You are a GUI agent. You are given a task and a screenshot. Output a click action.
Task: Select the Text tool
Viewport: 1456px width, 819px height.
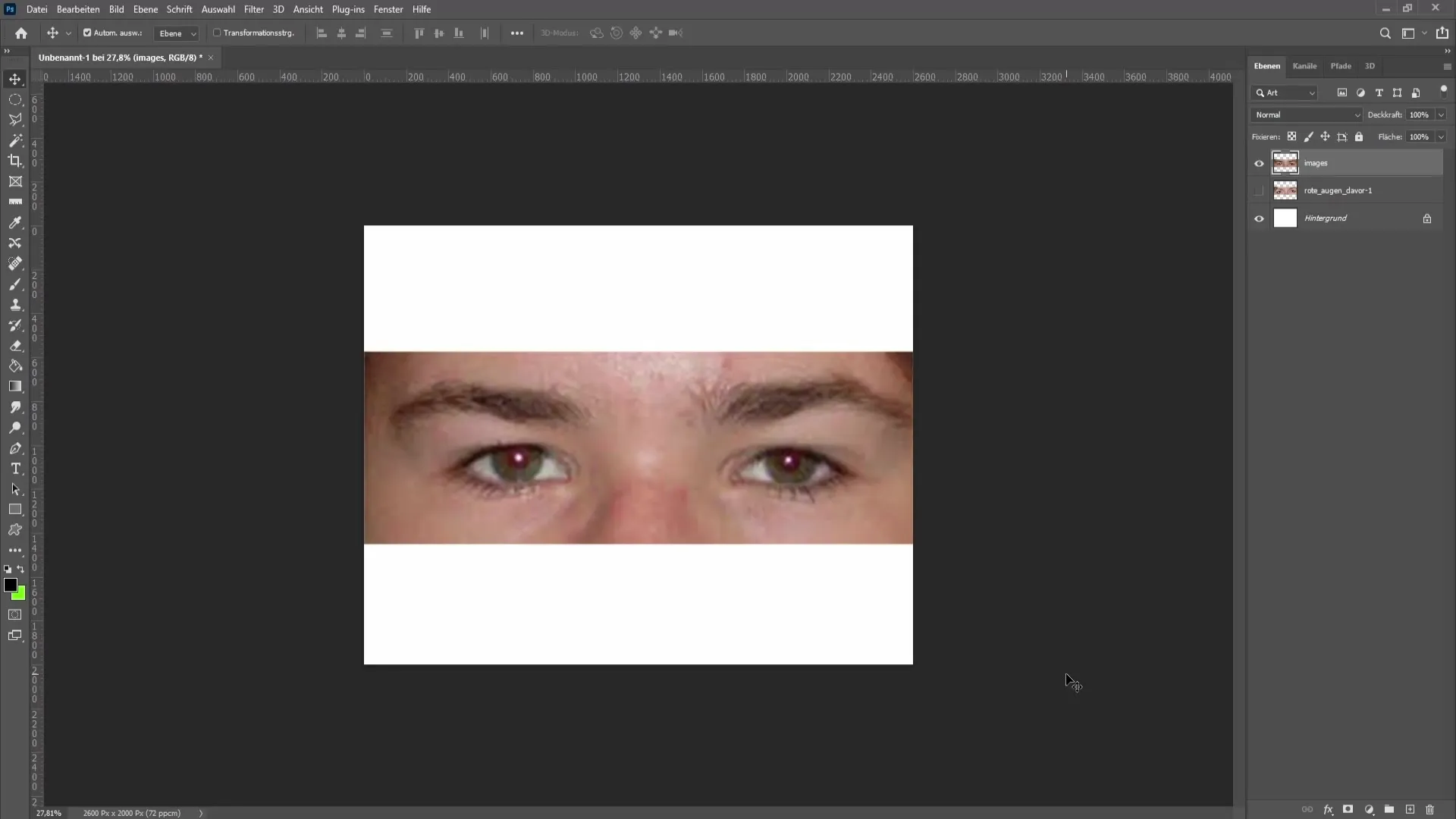[x=15, y=469]
